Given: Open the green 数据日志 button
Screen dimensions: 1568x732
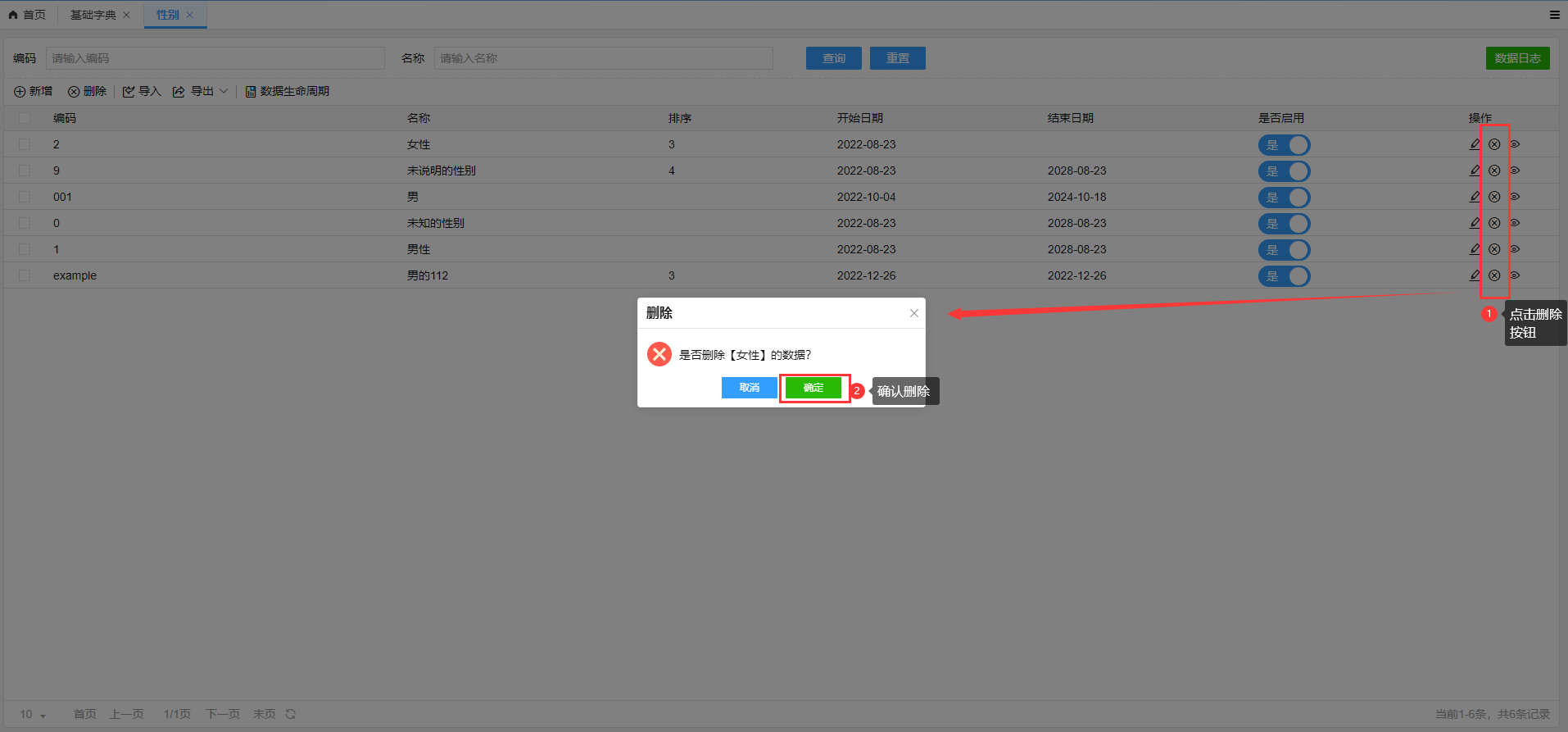Looking at the screenshot, I should point(1517,58).
